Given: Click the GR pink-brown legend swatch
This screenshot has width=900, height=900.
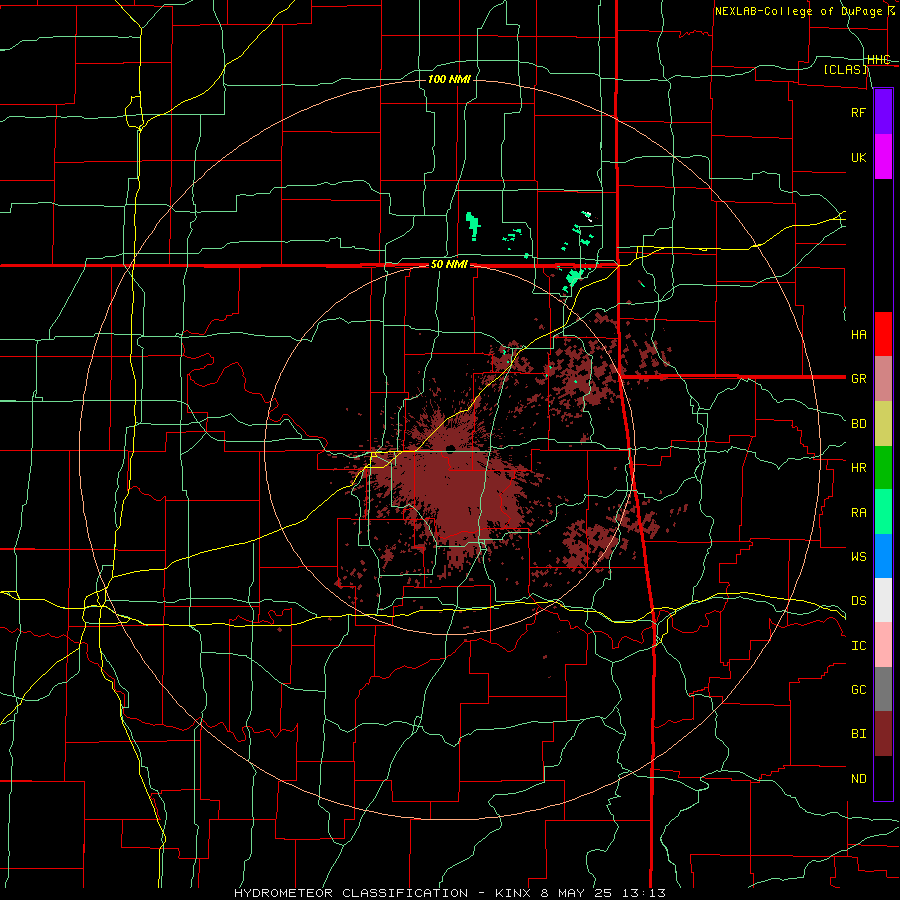Looking at the screenshot, I should point(883,379).
